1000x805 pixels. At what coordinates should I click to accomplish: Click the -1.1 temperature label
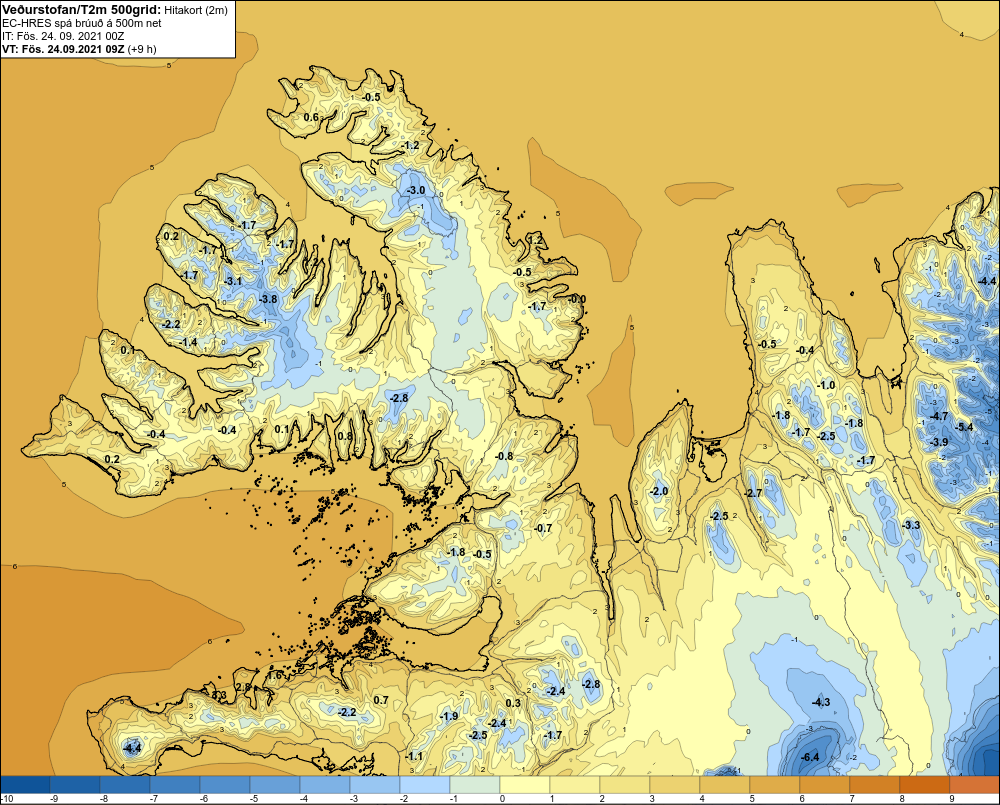(414, 757)
